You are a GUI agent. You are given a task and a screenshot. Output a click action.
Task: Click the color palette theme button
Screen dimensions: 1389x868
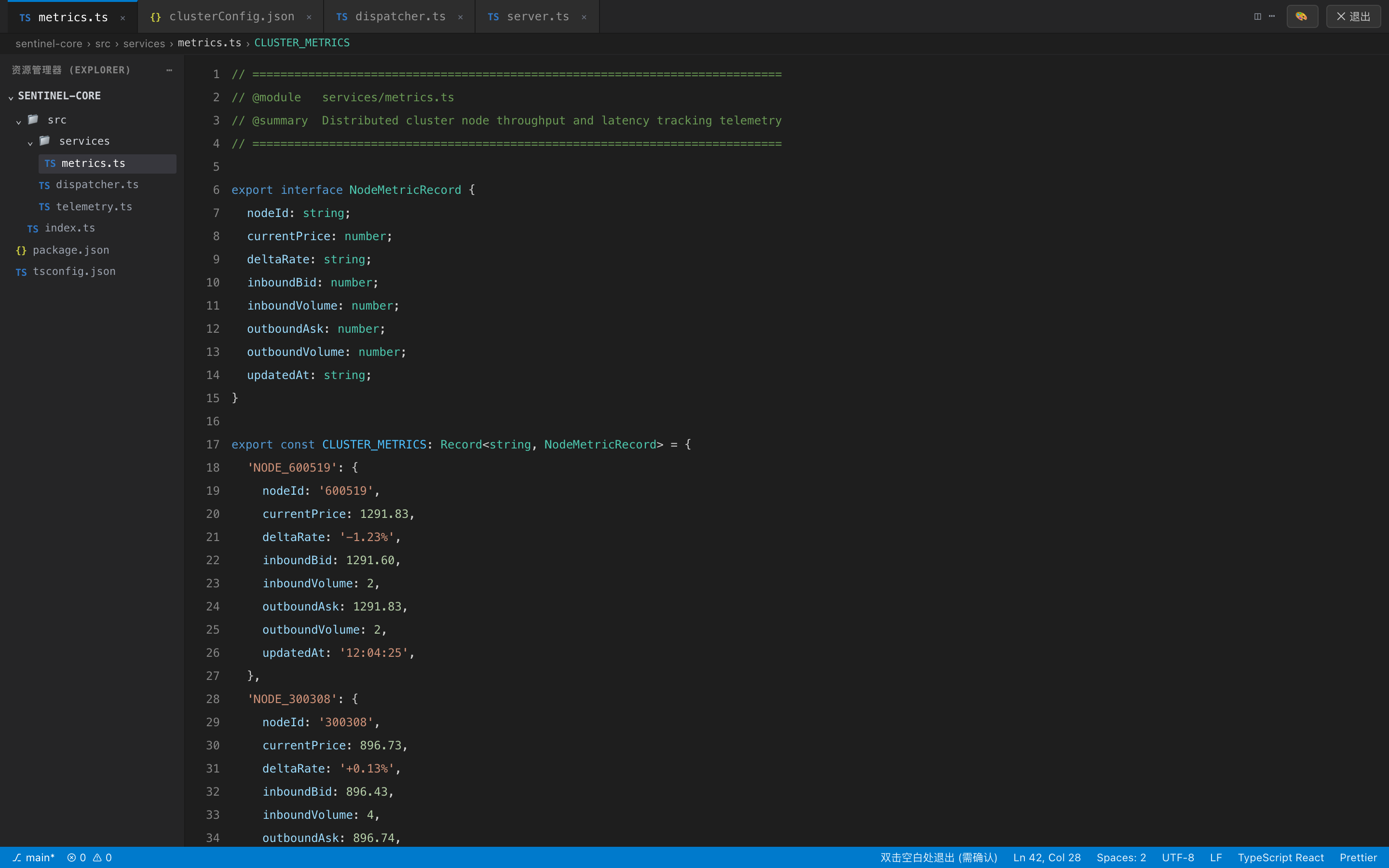(x=1302, y=17)
